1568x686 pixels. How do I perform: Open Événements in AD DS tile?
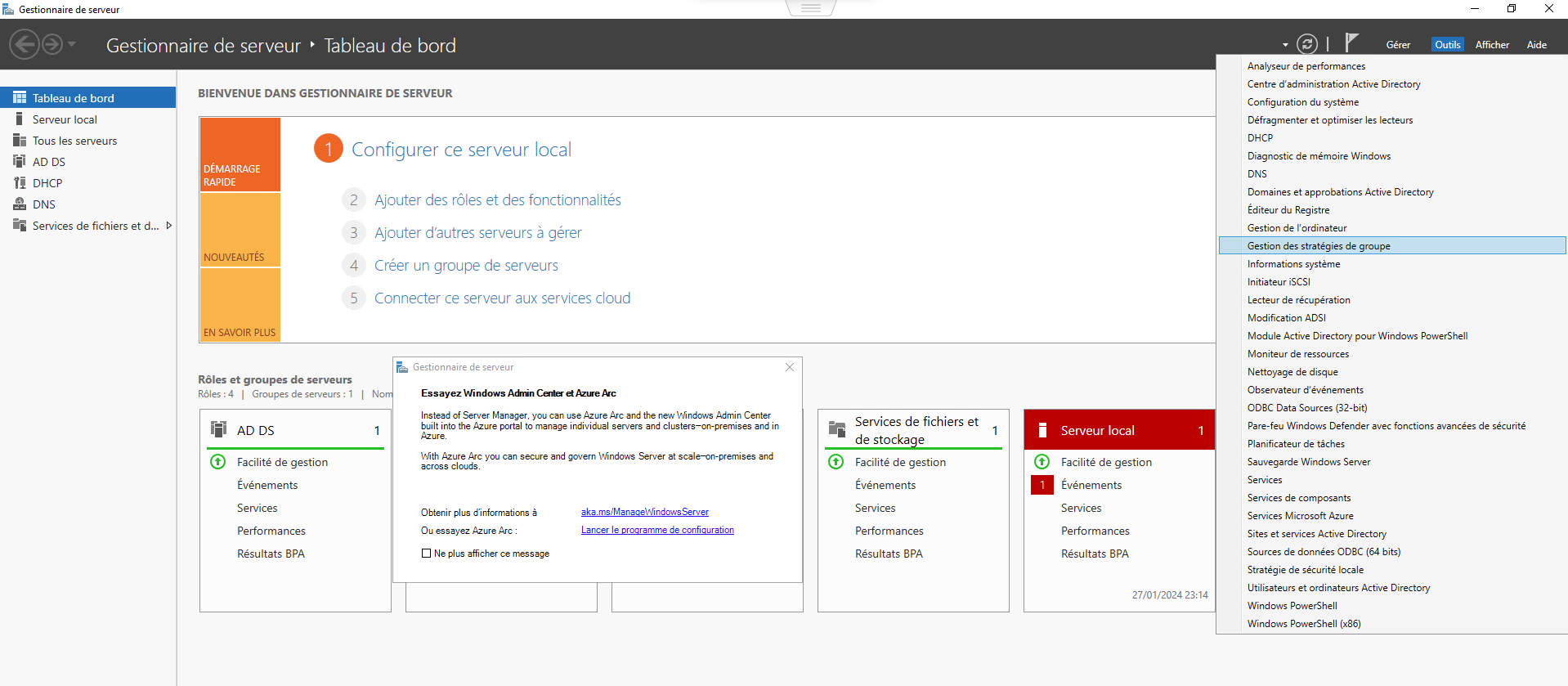tap(267, 485)
